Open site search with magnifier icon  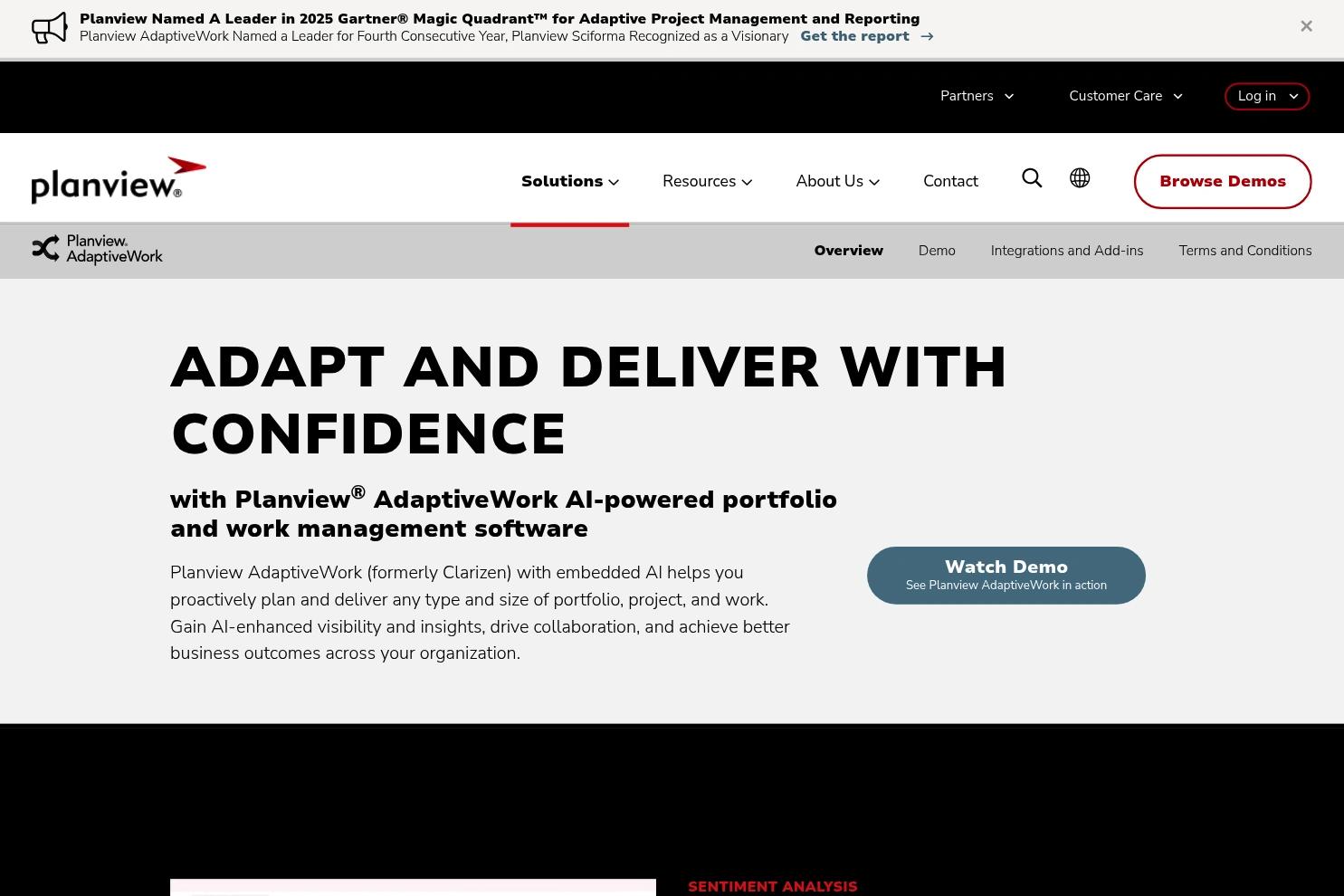point(1032,178)
